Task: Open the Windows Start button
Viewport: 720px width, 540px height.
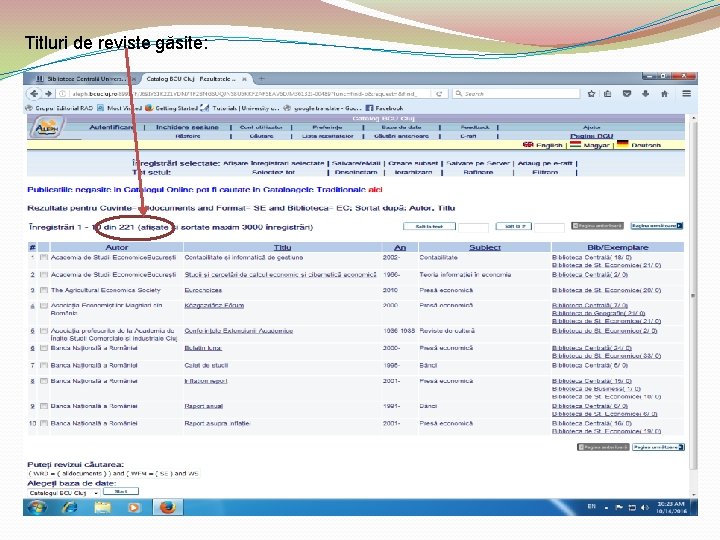Action: click(x=36, y=507)
